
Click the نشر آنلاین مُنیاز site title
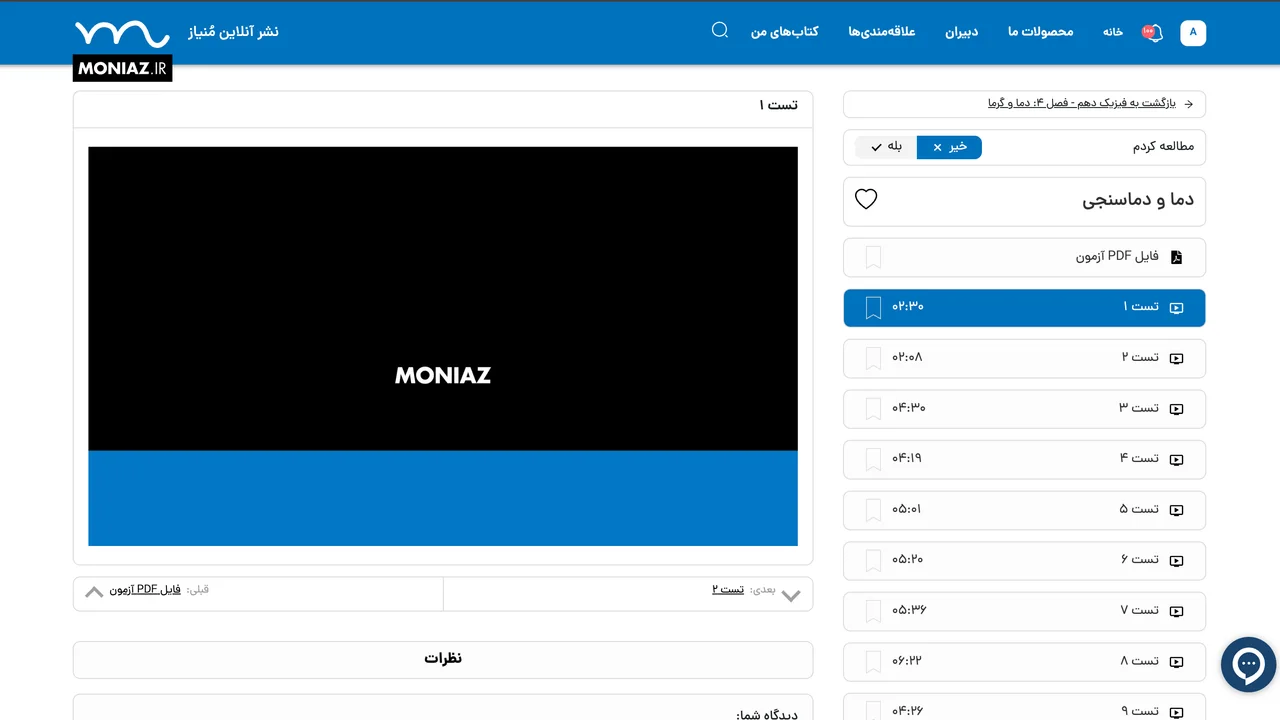[x=233, y=32]
